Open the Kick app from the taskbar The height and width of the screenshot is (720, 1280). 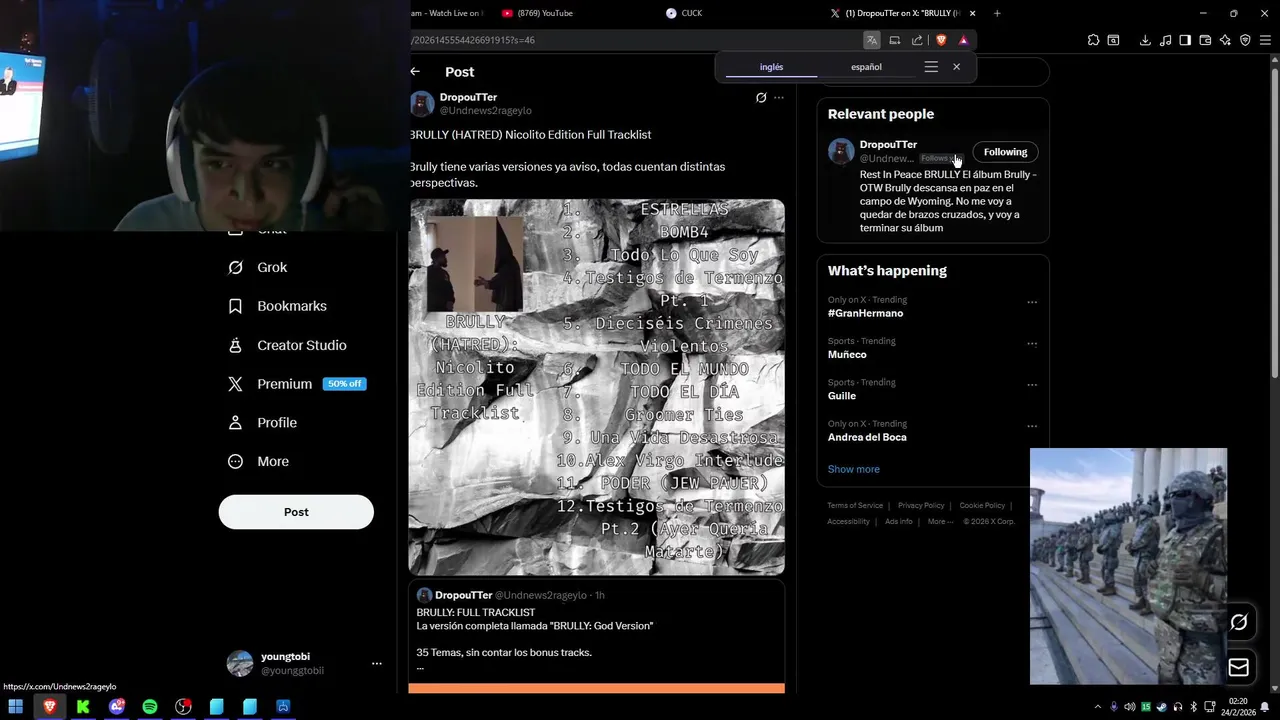click(x=83, y=706)
